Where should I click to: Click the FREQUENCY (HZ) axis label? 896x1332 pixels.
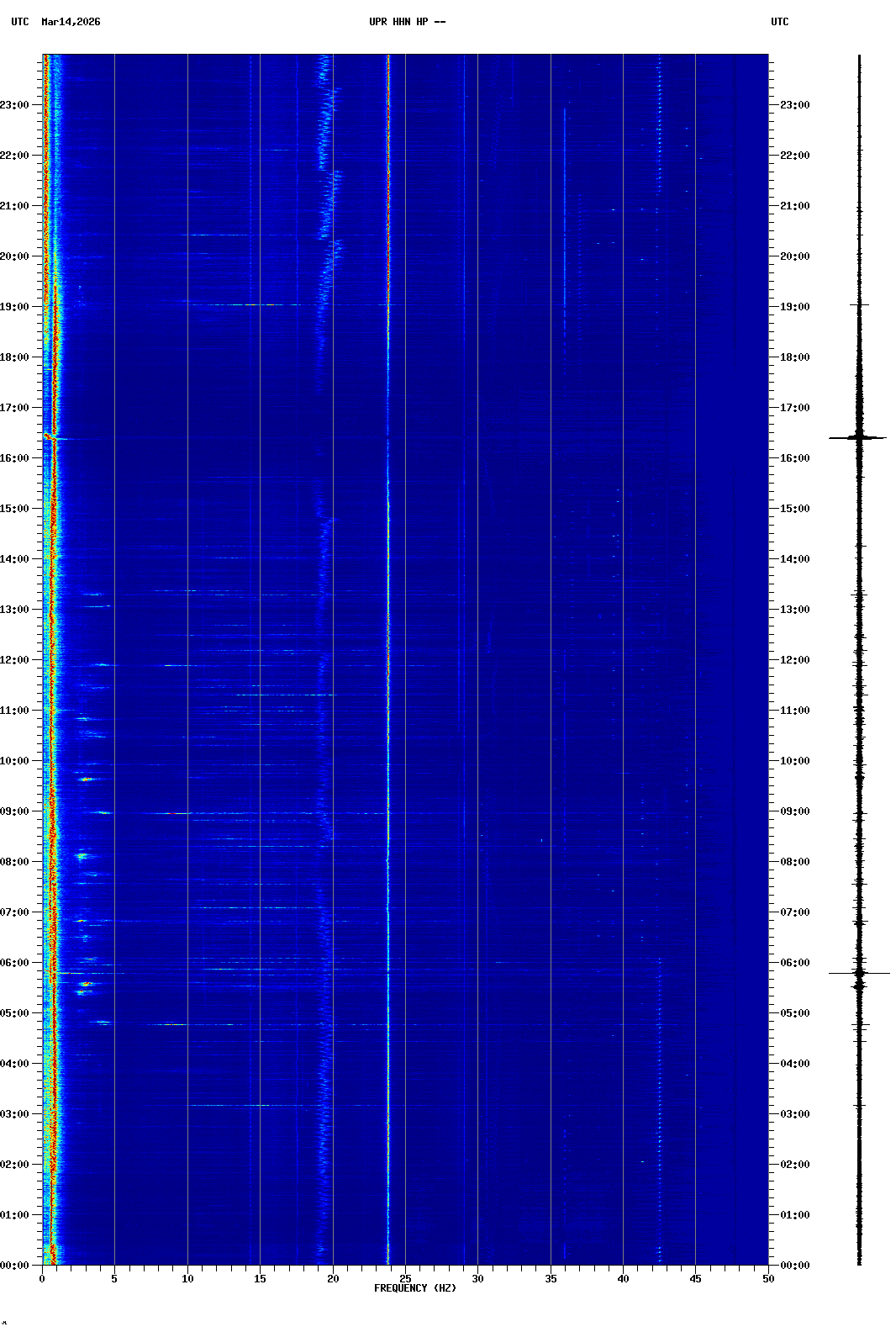415,1288
